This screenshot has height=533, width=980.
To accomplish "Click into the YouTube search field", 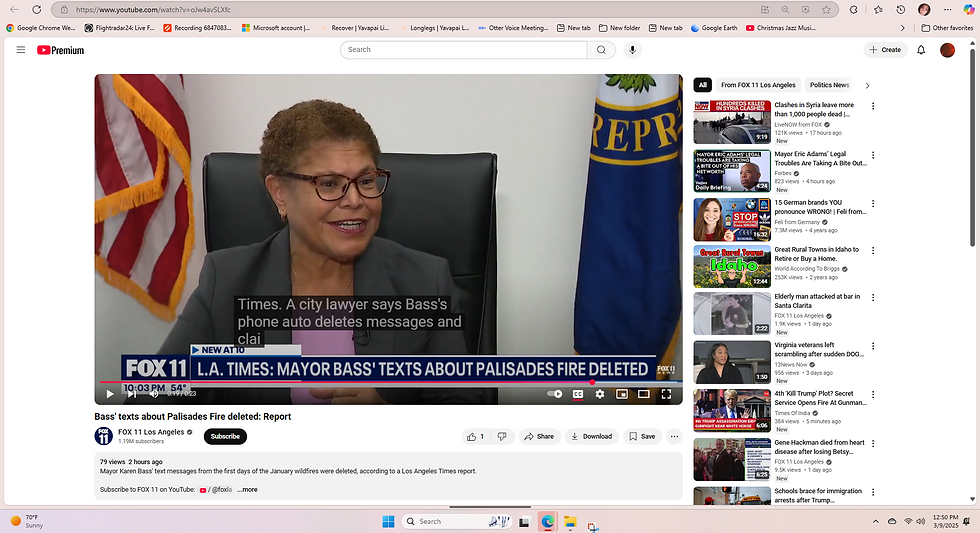I will (464, 50).
